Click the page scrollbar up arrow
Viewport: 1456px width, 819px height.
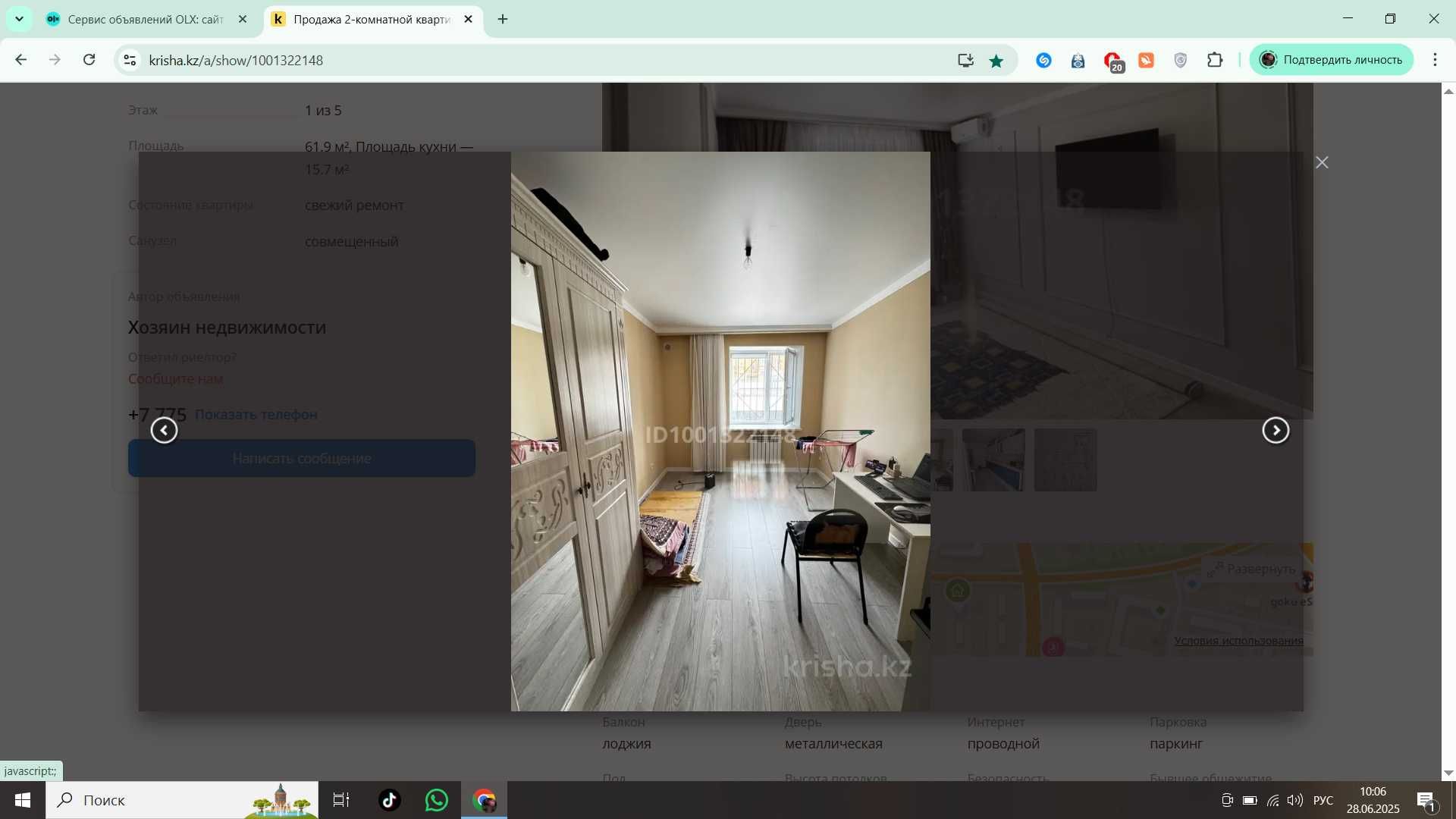click(x=1448, y=91)
